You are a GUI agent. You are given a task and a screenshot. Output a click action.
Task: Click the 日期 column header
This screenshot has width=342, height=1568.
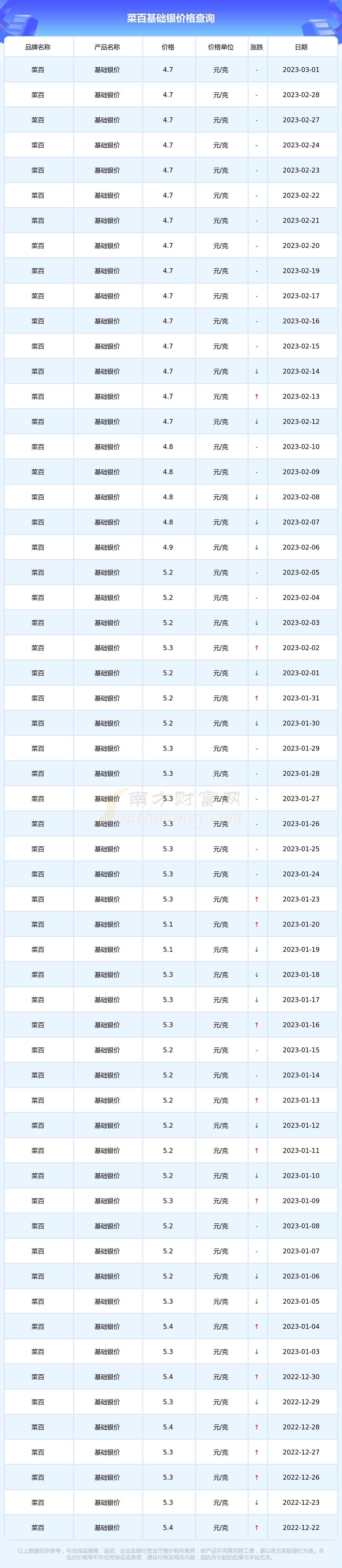301,47
